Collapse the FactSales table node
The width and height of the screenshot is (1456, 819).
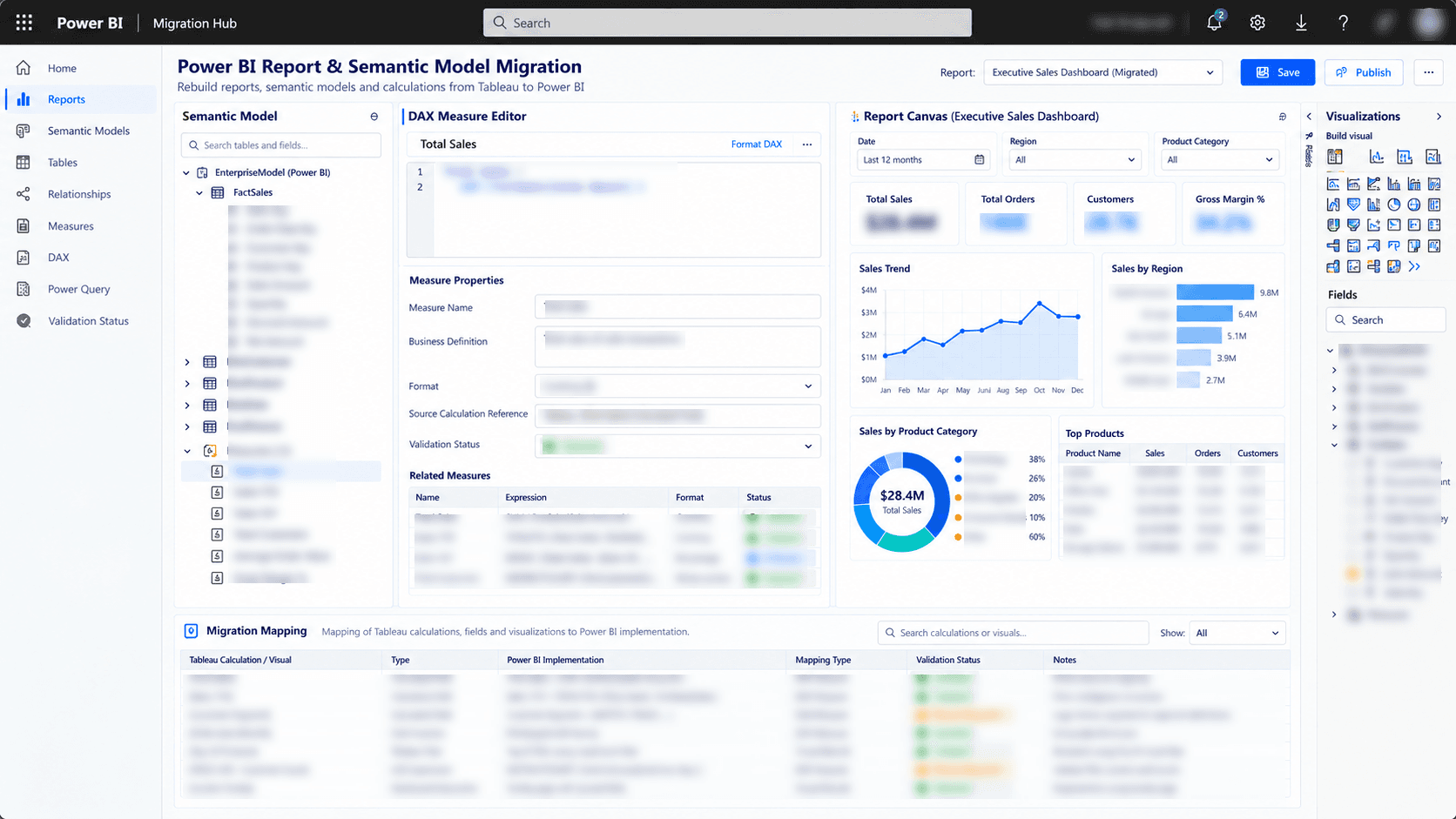[x=200, y=192]
